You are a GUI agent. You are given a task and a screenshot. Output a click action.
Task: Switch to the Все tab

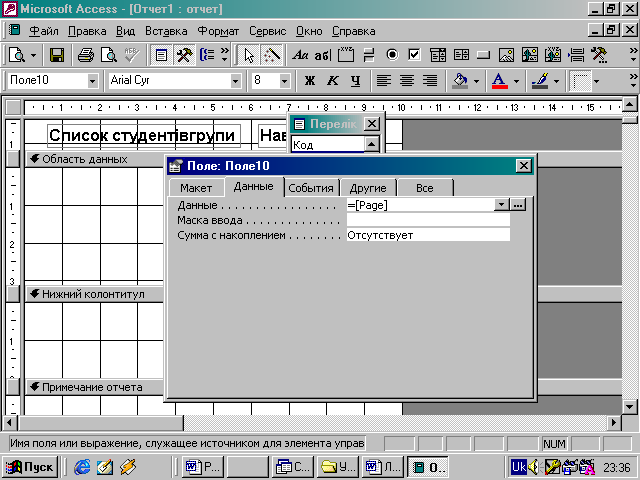pyautogui.click(x=424, y=188)
